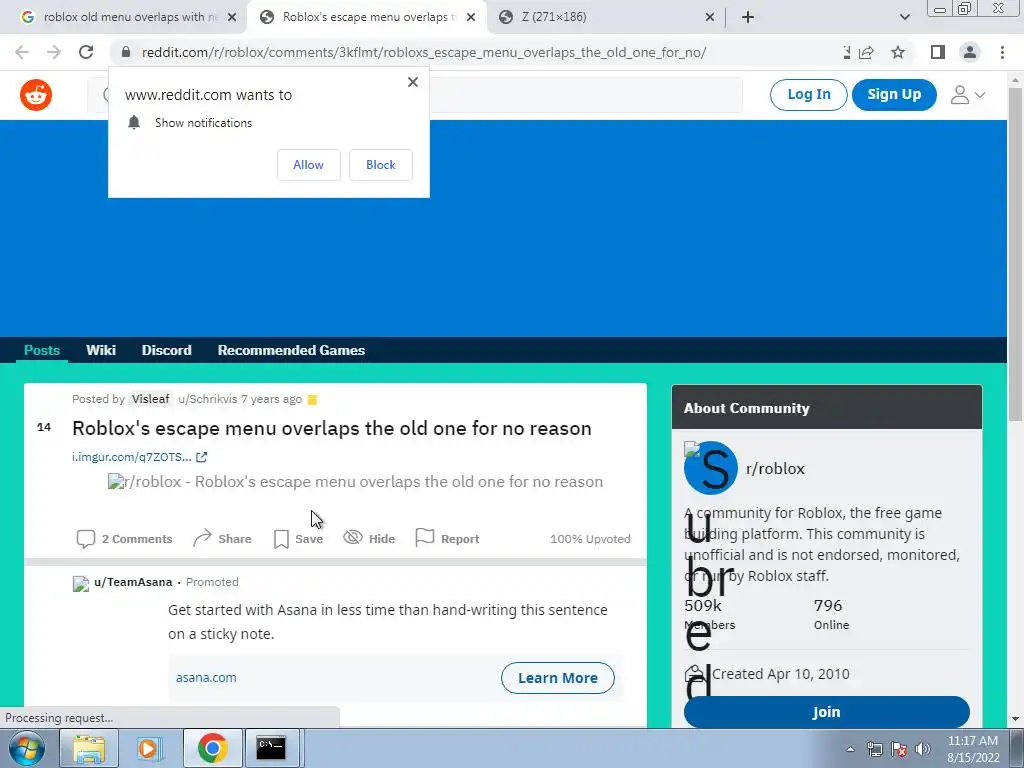Click the comments speech bubble icon
Viewport: 1024px width, 768px height.
click(x=86, y=539)
